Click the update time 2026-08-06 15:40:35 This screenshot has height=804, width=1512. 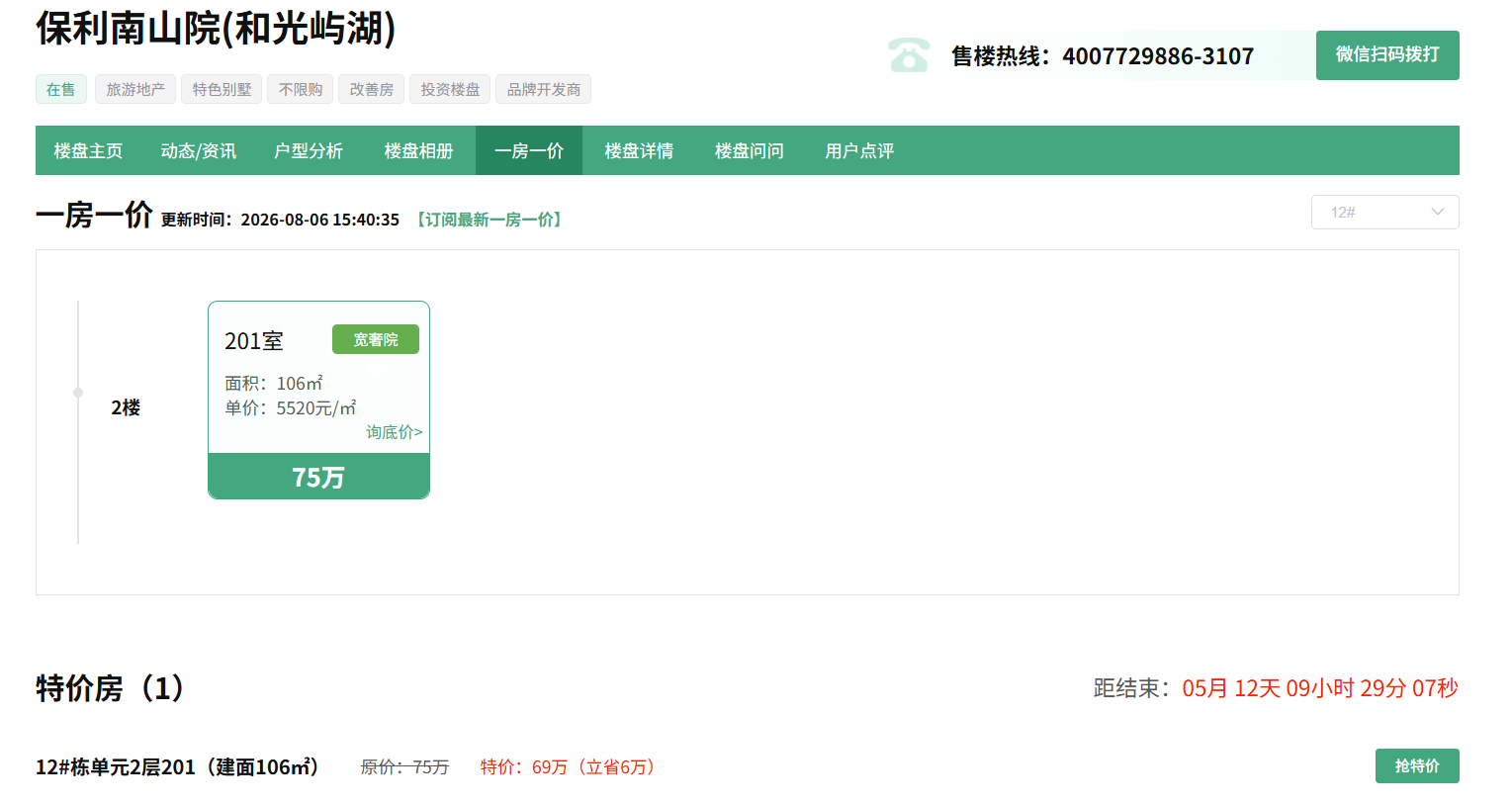tap(320, 220)
